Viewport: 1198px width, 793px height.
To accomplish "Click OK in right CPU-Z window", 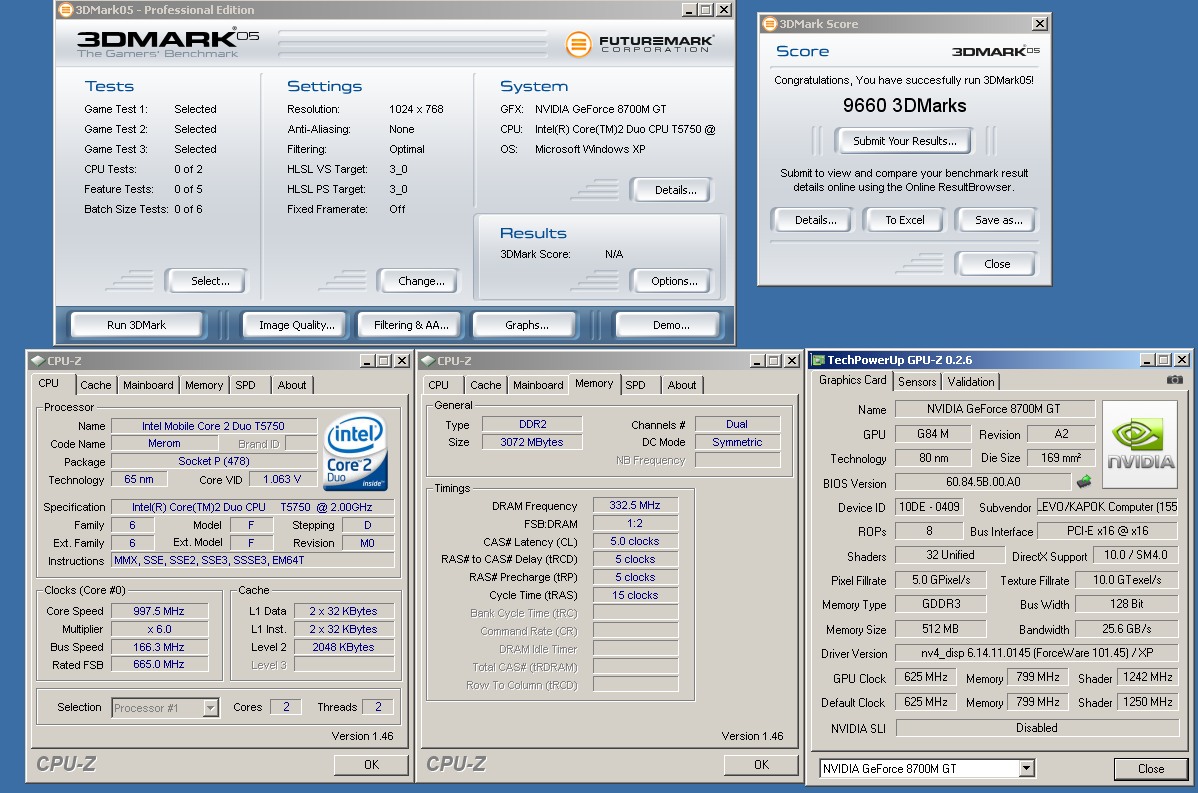I will pyautogui.click(x=762, y=765).
